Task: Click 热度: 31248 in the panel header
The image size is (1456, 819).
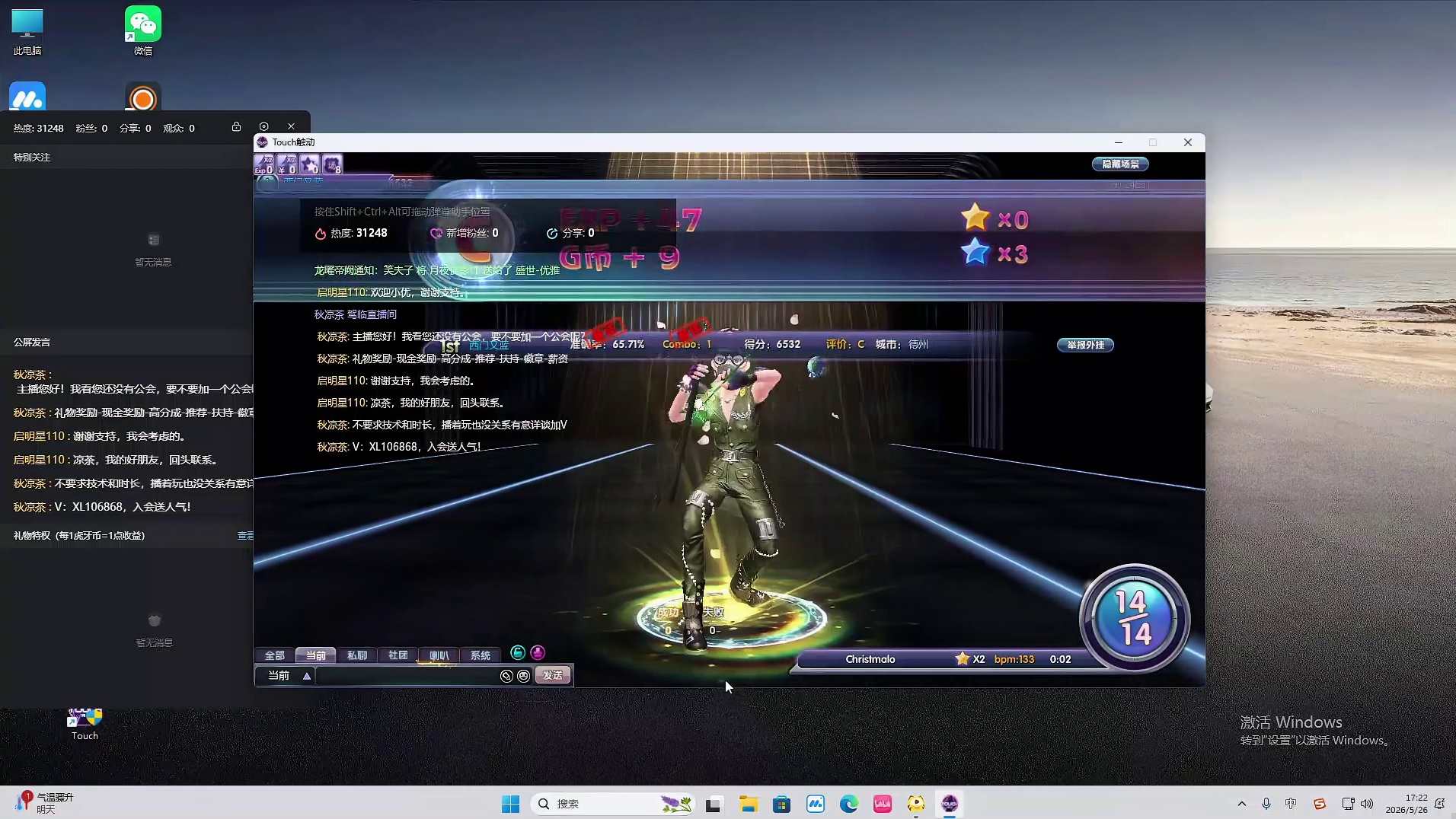Action: click(x=38, y=129)
